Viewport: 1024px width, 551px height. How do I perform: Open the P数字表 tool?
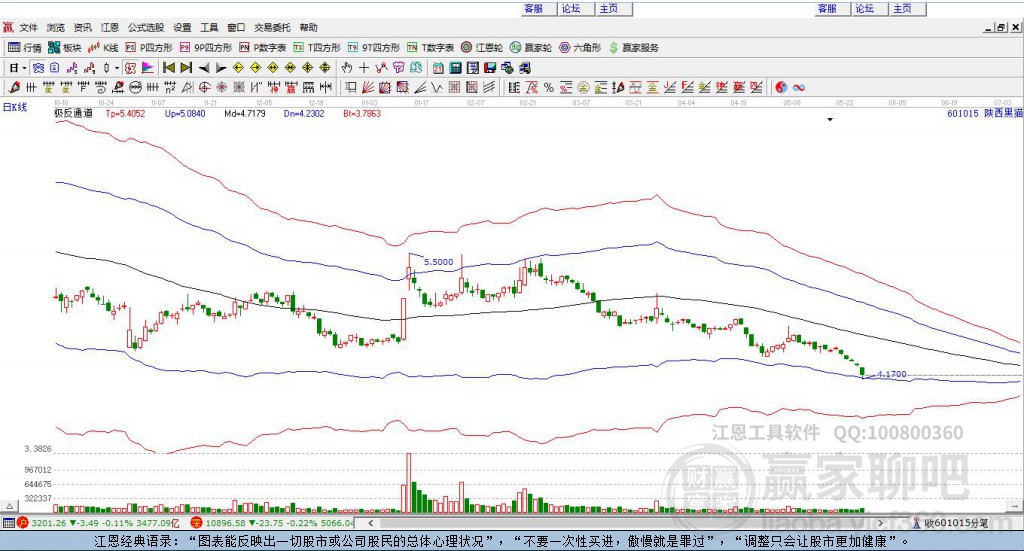(x=263, y=48)
